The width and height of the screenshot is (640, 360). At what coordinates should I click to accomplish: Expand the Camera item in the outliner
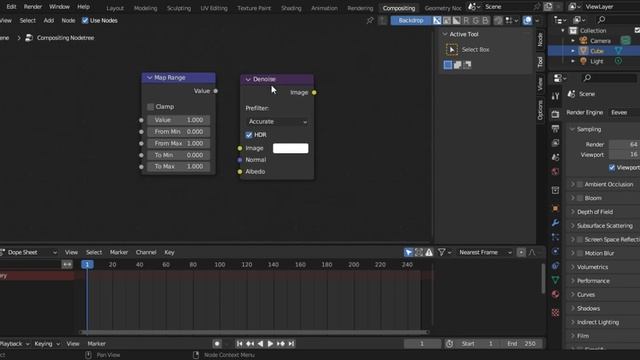[x=573, y=41]
